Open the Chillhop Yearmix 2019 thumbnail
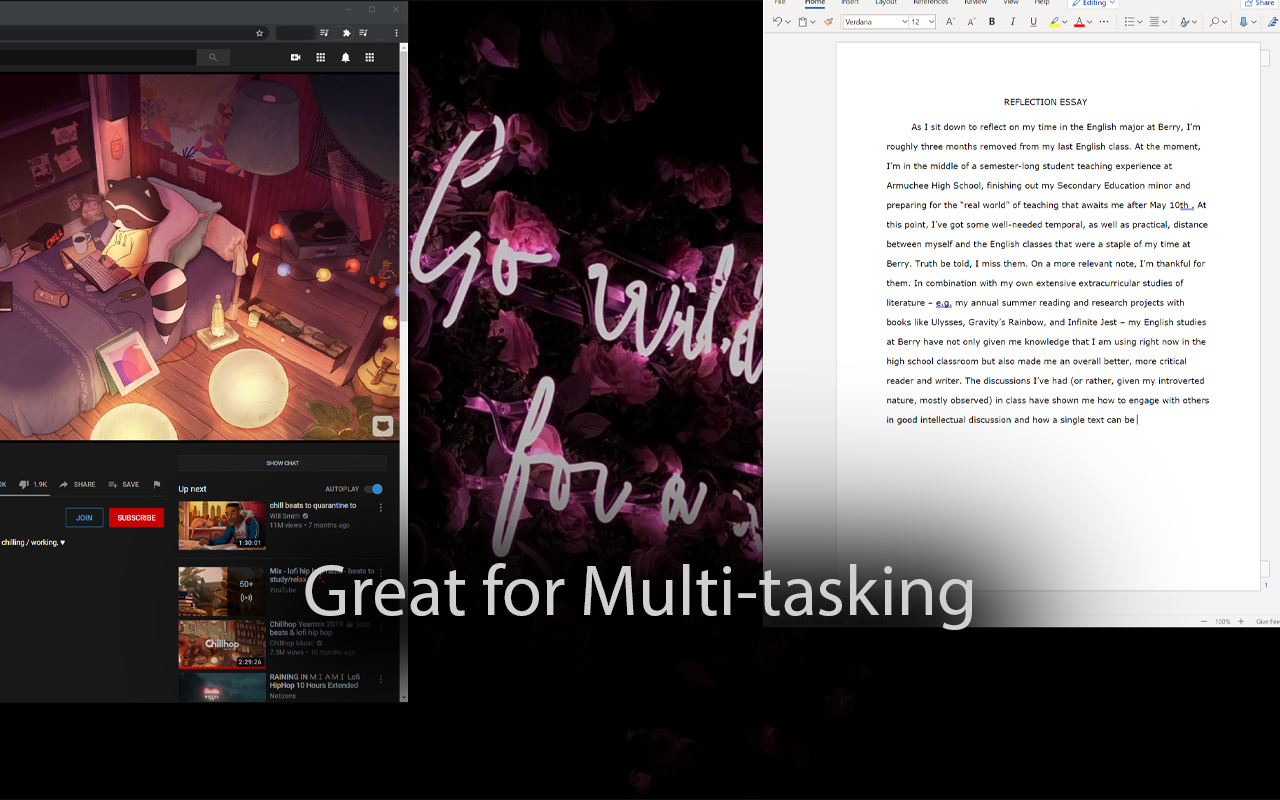 (222, 644)
